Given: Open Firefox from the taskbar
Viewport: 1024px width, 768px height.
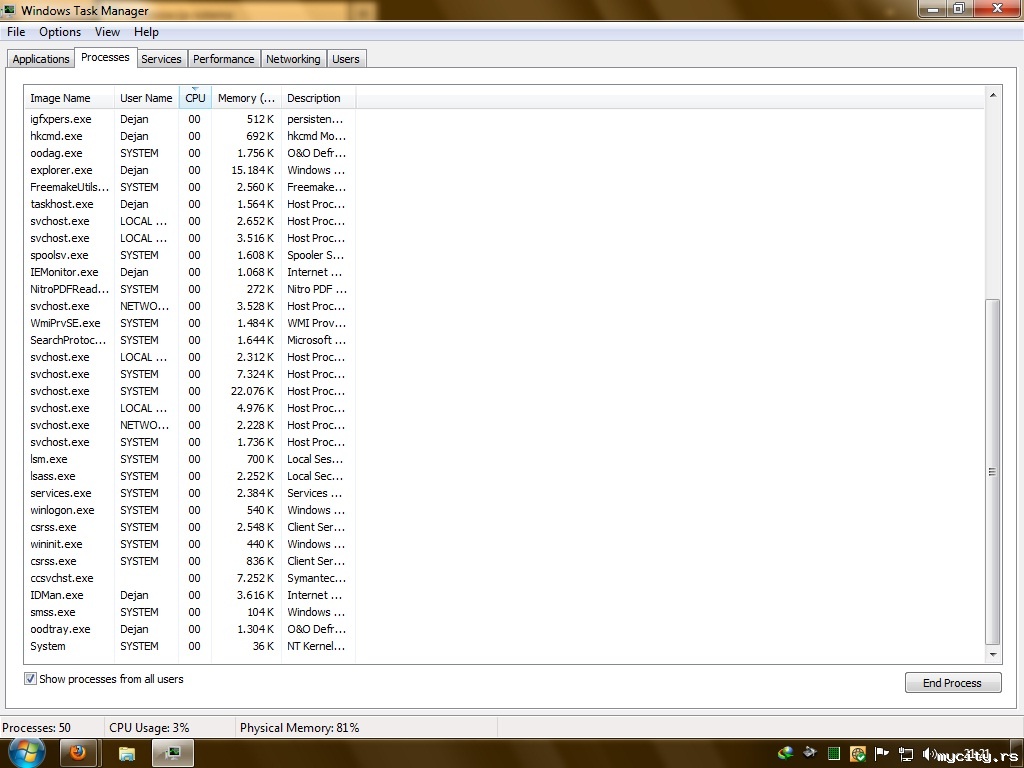Looking at the screenshot, I should click(x=78, y=753).
